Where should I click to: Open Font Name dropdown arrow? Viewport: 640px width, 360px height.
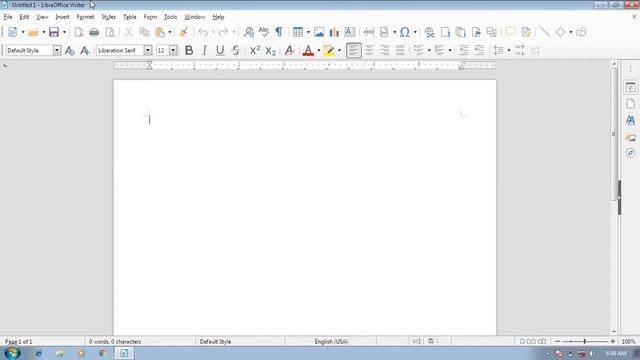coord(148,50)
